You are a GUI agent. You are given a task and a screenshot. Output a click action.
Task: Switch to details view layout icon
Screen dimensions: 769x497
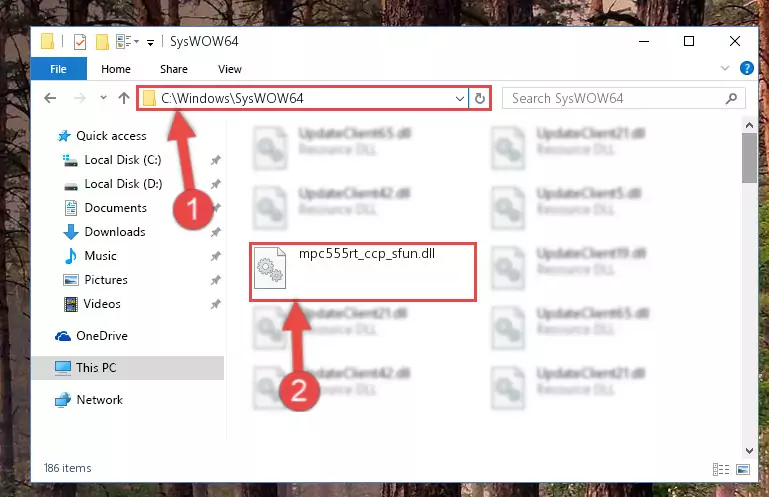click(720, 470)
